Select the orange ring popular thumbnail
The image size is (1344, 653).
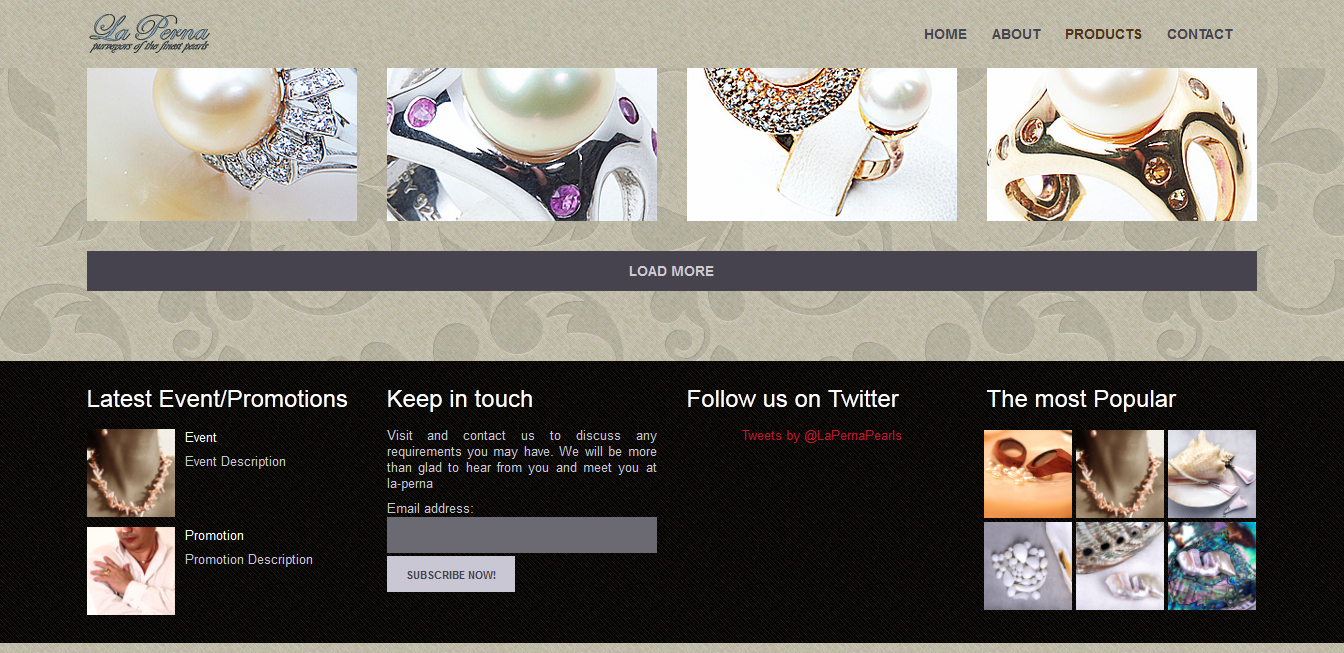click(1028, 474)
